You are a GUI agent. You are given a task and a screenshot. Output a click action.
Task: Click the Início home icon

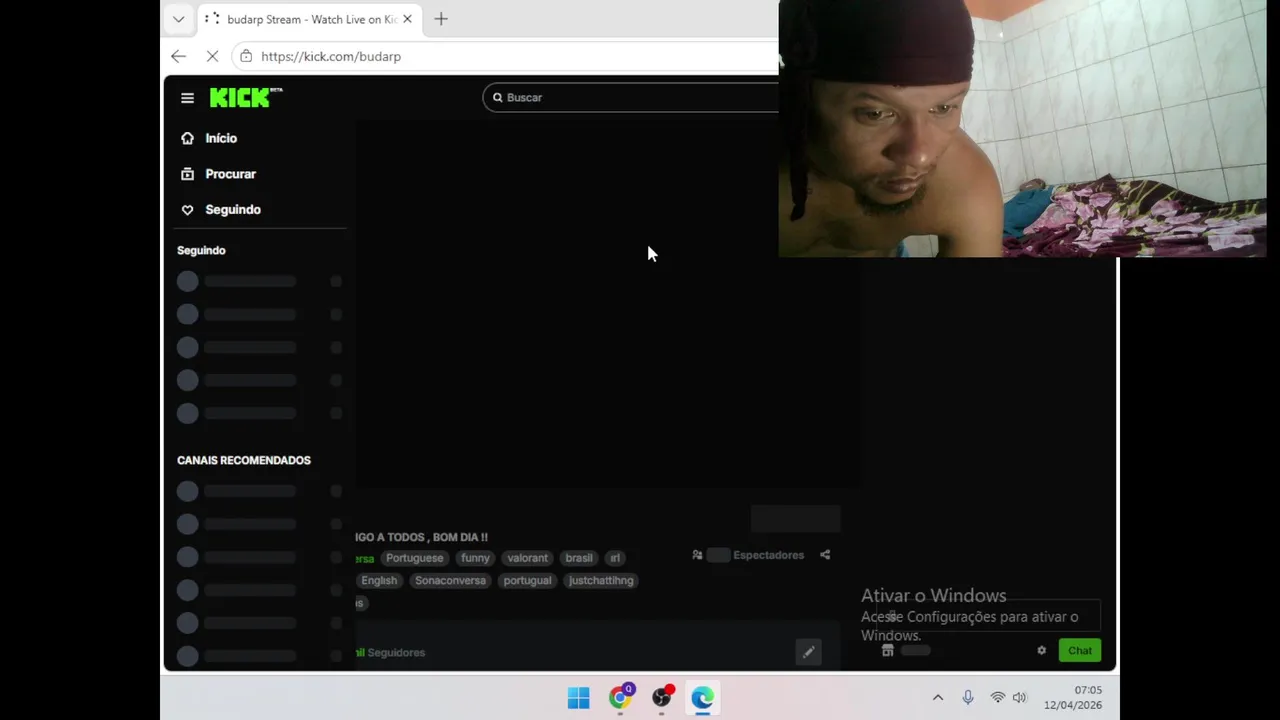(x=187, y=138)
